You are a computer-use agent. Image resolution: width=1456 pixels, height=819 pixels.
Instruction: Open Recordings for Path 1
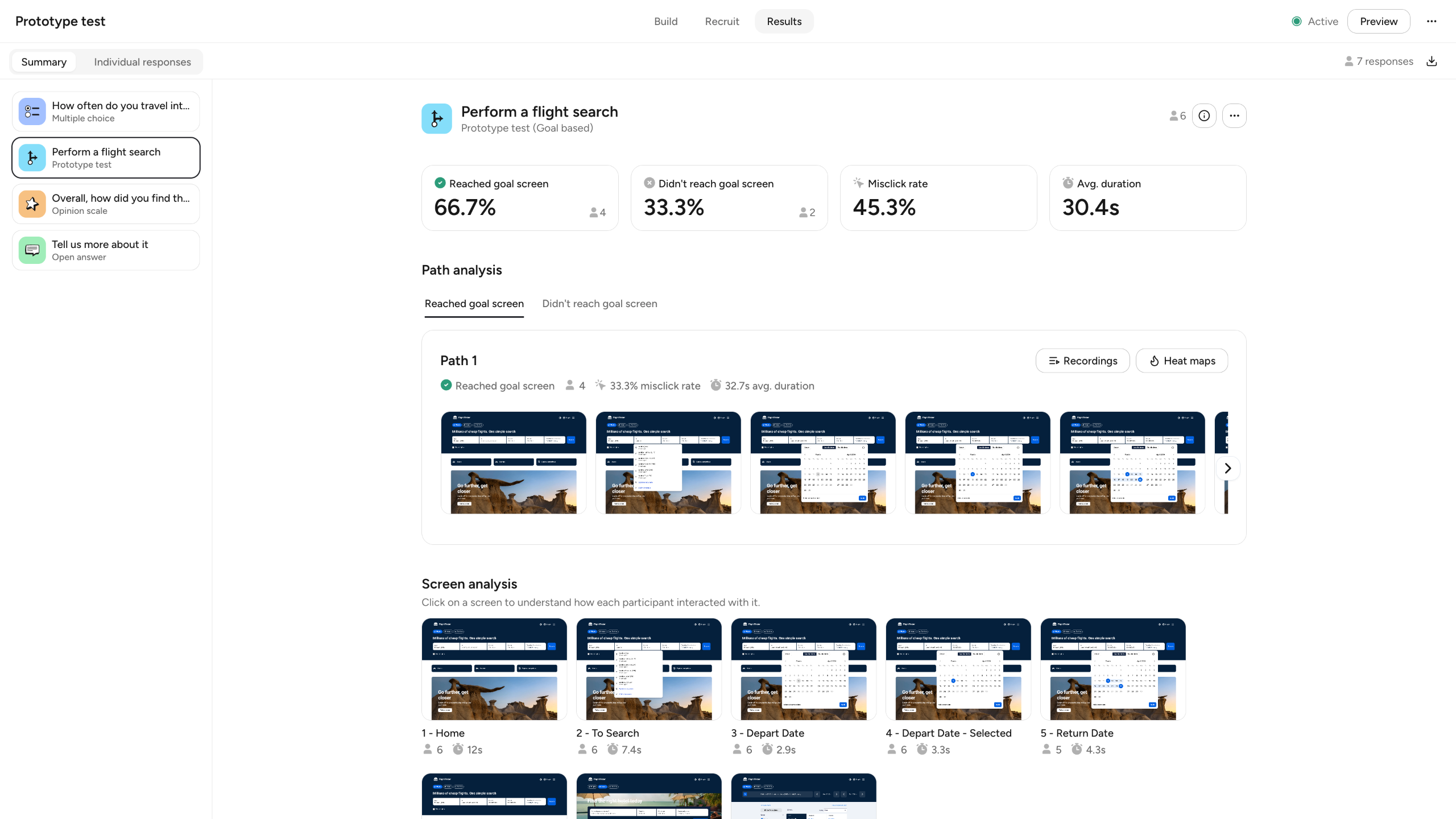click(1082, 361)
